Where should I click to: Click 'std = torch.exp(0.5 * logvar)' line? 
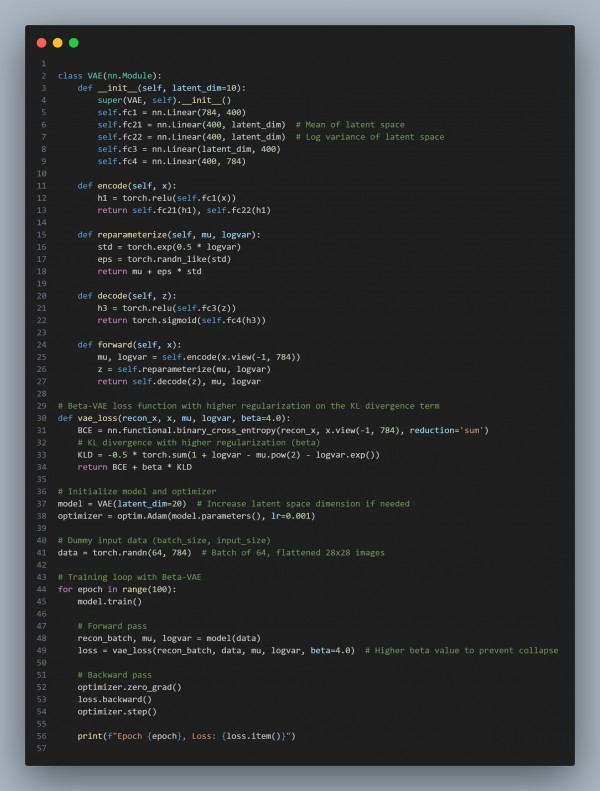pos(169,247)
